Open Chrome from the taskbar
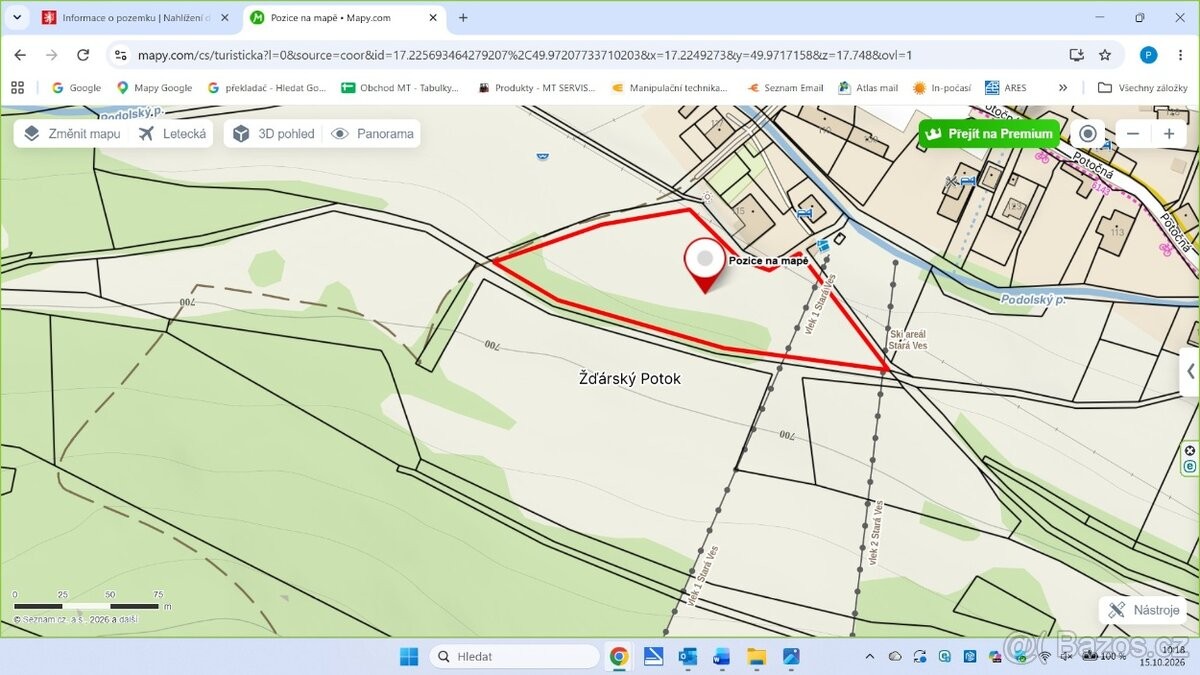The image size is (1200, 675). (x=619, y=656)
